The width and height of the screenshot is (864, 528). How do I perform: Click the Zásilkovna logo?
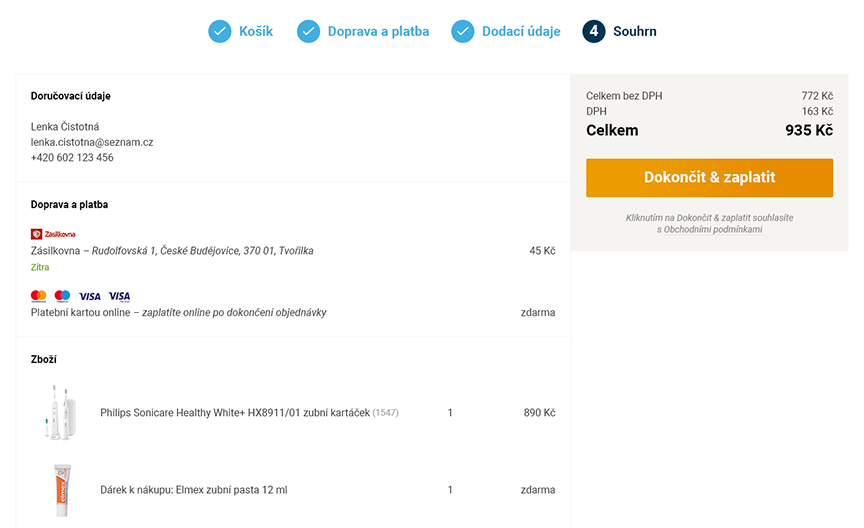(x=53, y=234)
